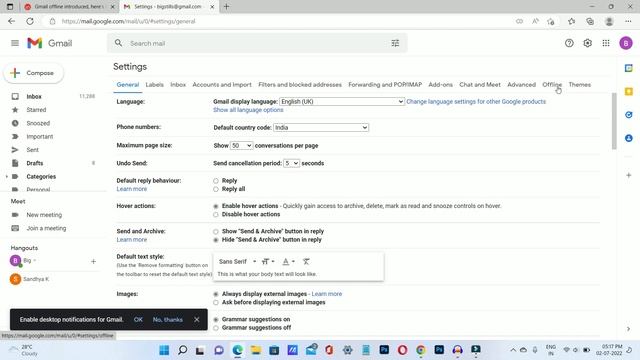Open Keep in the side panel
This screenshot has height=360, width=640.
coord(629,91)
